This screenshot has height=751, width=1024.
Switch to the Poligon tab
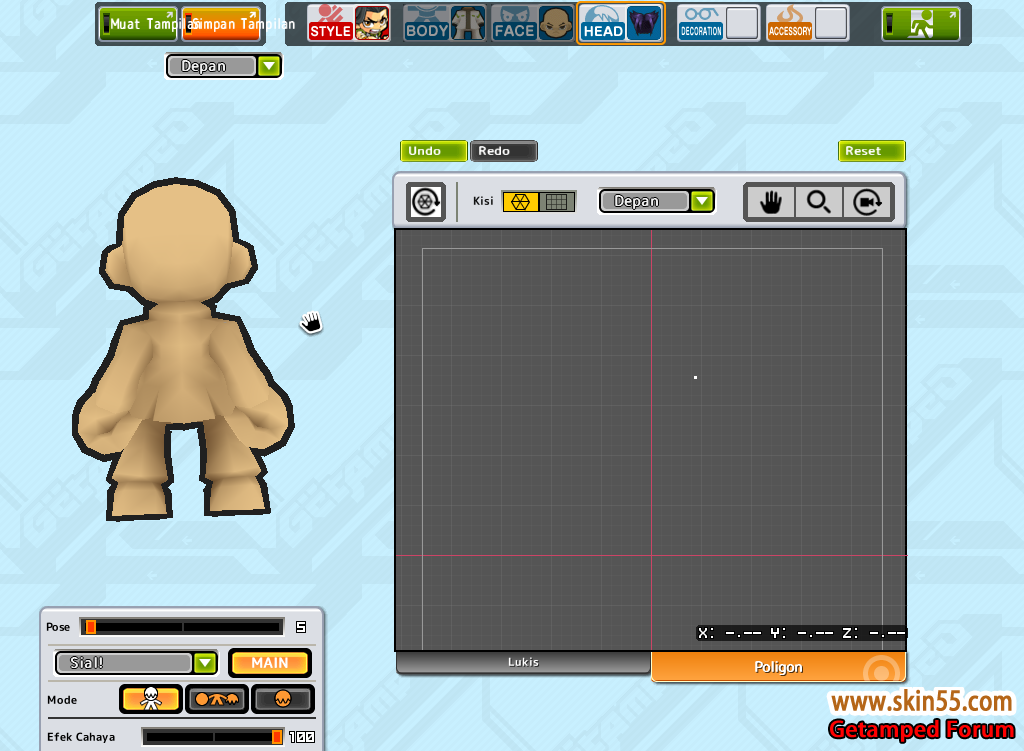[778, 667]
